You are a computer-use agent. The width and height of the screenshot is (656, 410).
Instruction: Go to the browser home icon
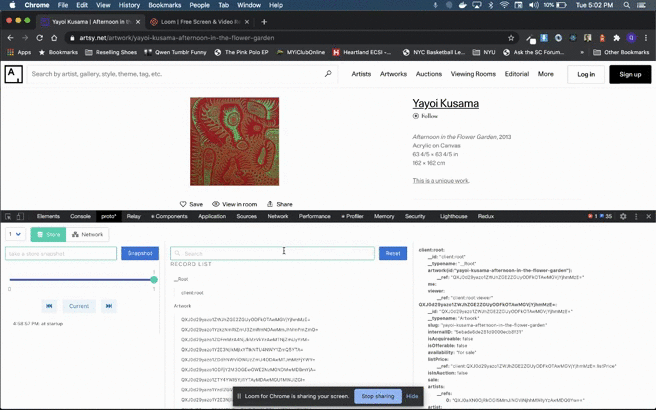click(54, 38)
